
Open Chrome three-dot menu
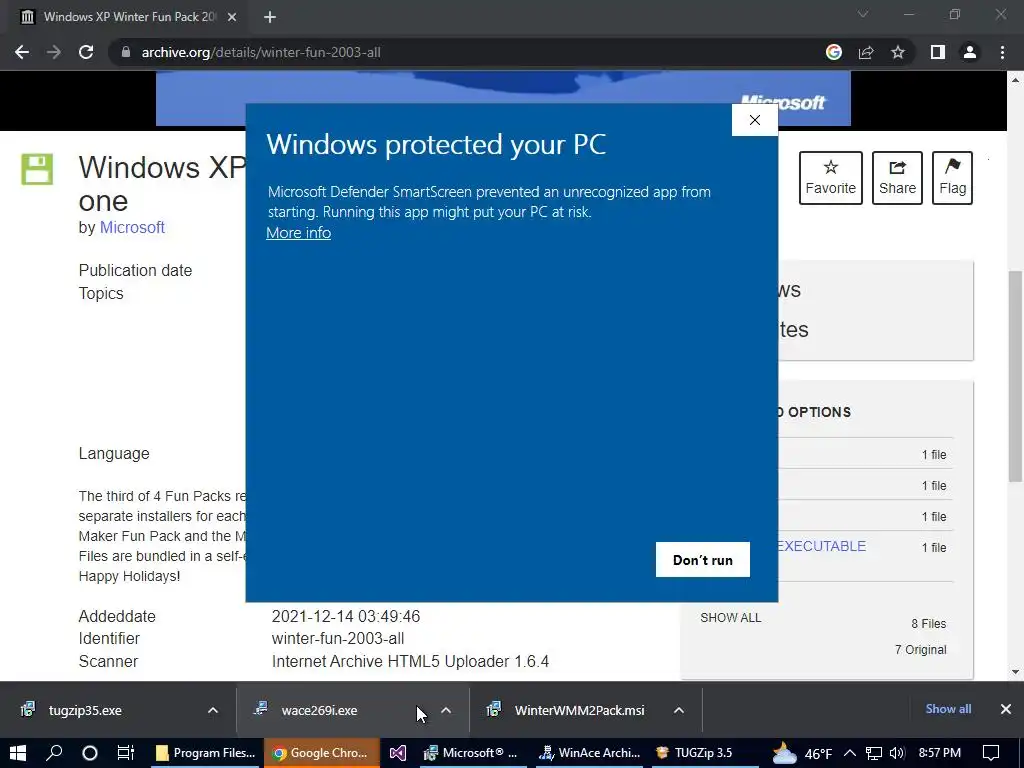pyautogui.click(x=1002, y=52)
